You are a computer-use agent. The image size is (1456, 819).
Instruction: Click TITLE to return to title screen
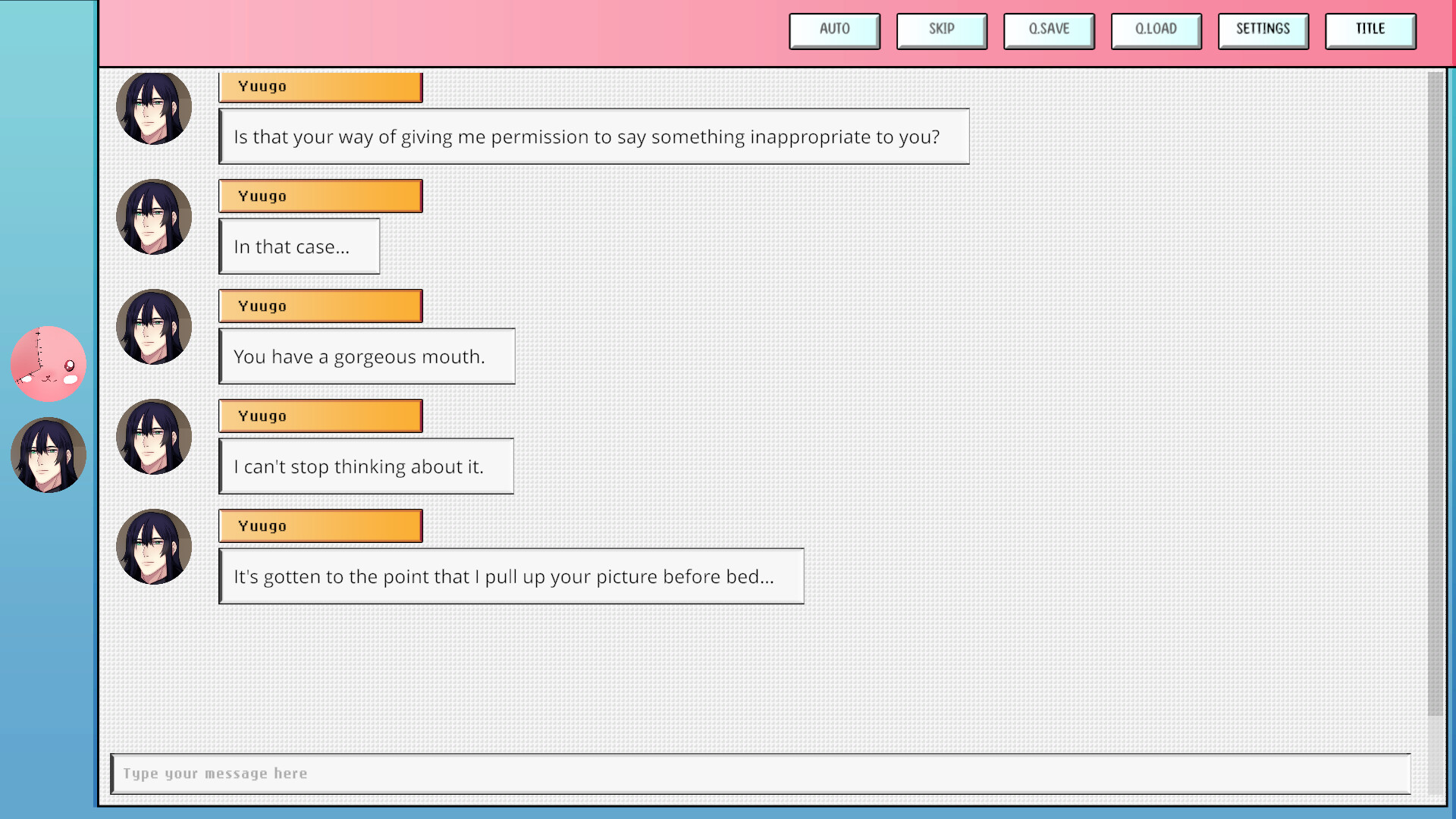(x=1370, y=29)
